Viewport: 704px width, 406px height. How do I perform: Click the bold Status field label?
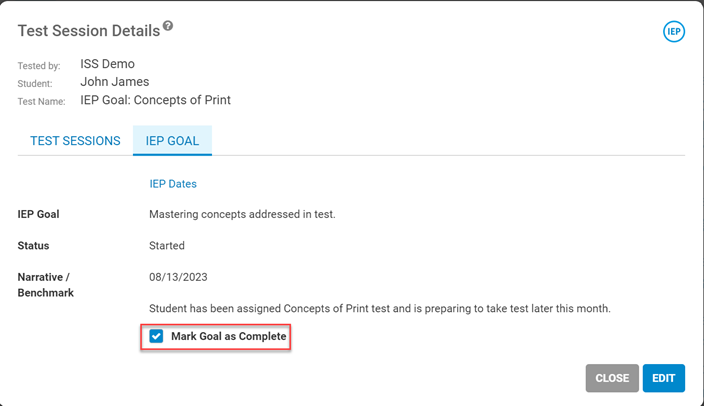point(33,246)
